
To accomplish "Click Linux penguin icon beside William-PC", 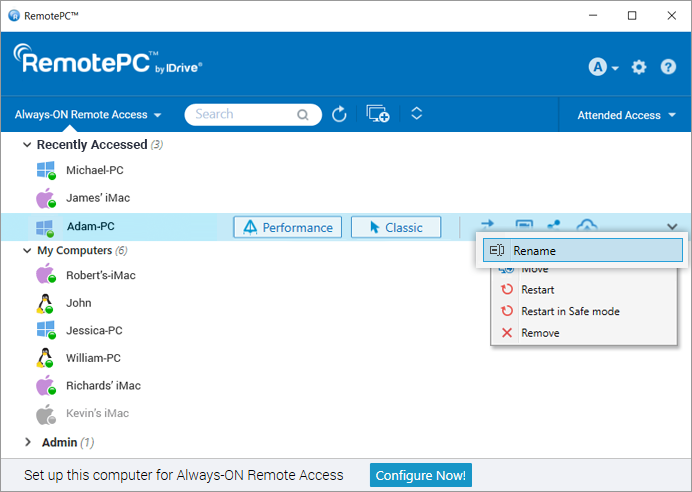I will [45, 358].
